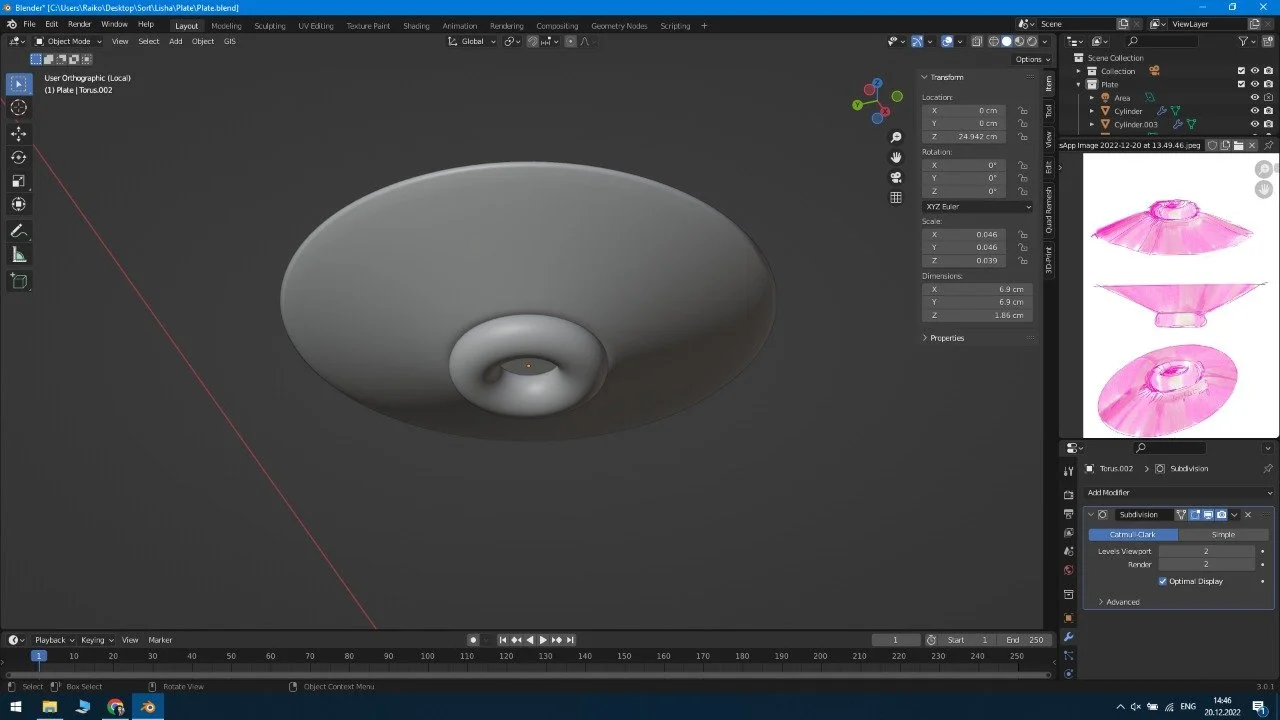Select the Move tool
1280x720 pixels.
click(19, 133)
